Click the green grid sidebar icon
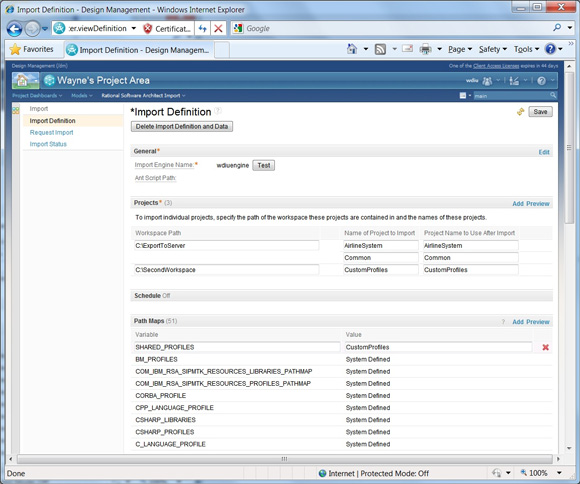The height and width of the screenshot is (484, 580). click(x=16, y=110)
